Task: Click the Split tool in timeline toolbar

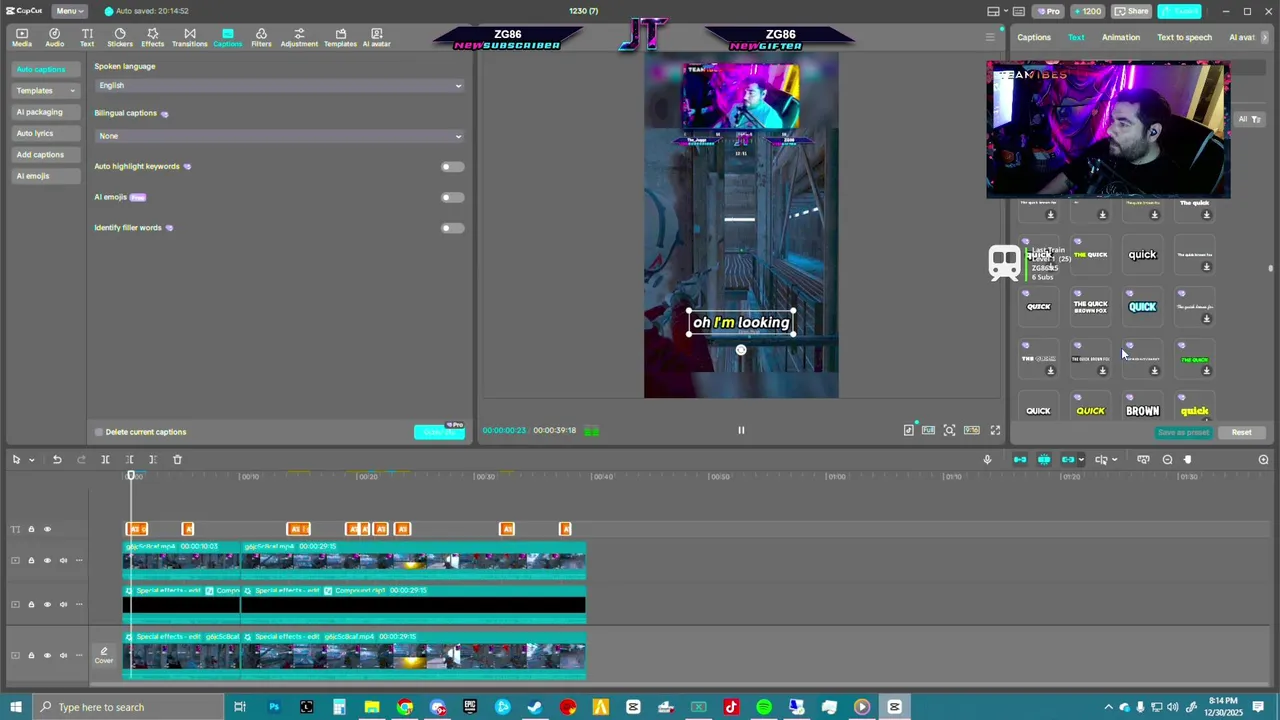Action: [105, 459]
